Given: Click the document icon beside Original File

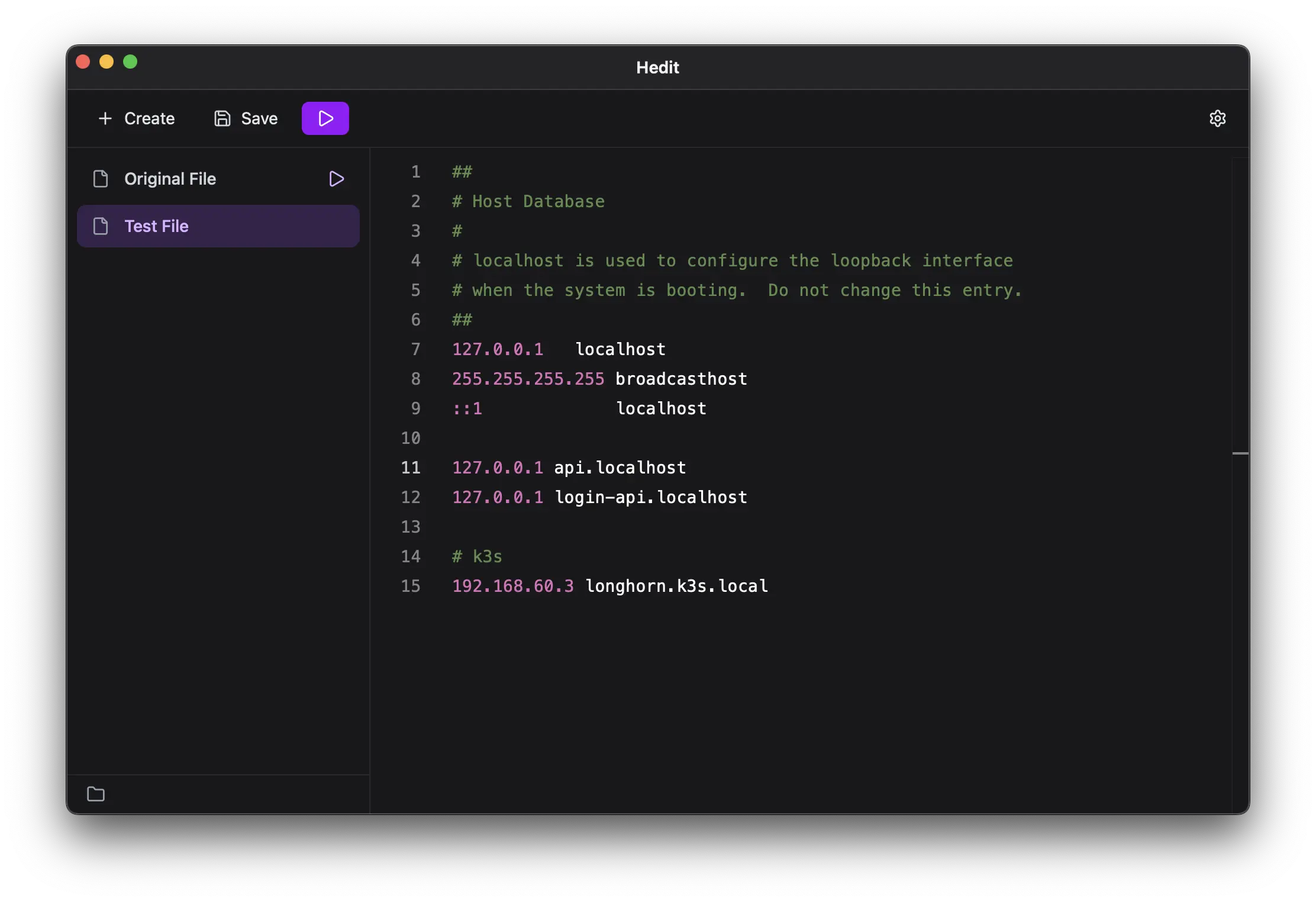Looking at the screenshot, I should (101, 179).
